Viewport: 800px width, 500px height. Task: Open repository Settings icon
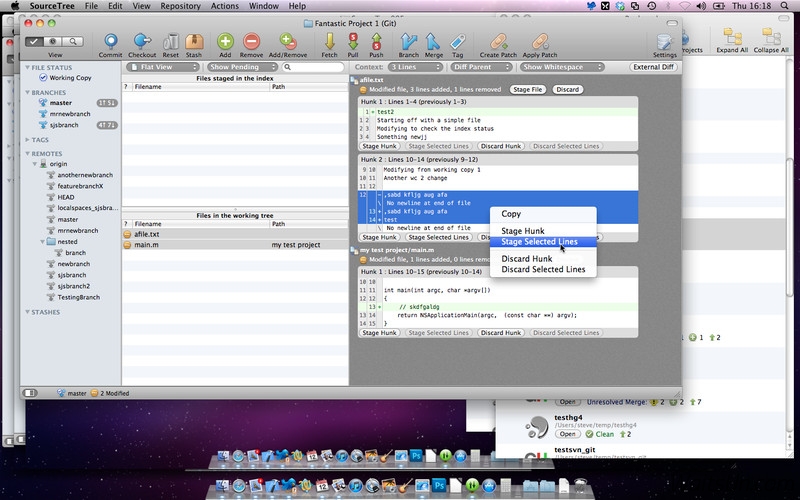(x=664, y=41)
